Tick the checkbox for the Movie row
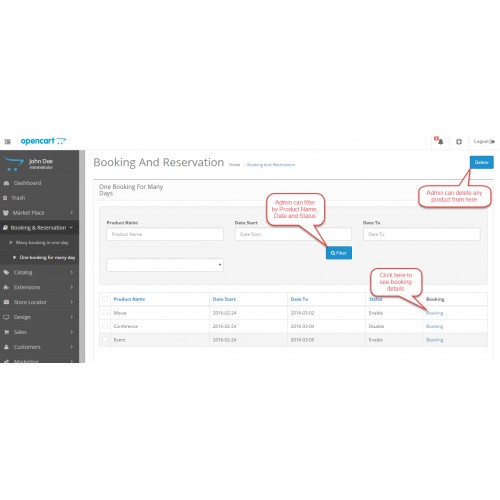 click(105, 313)
